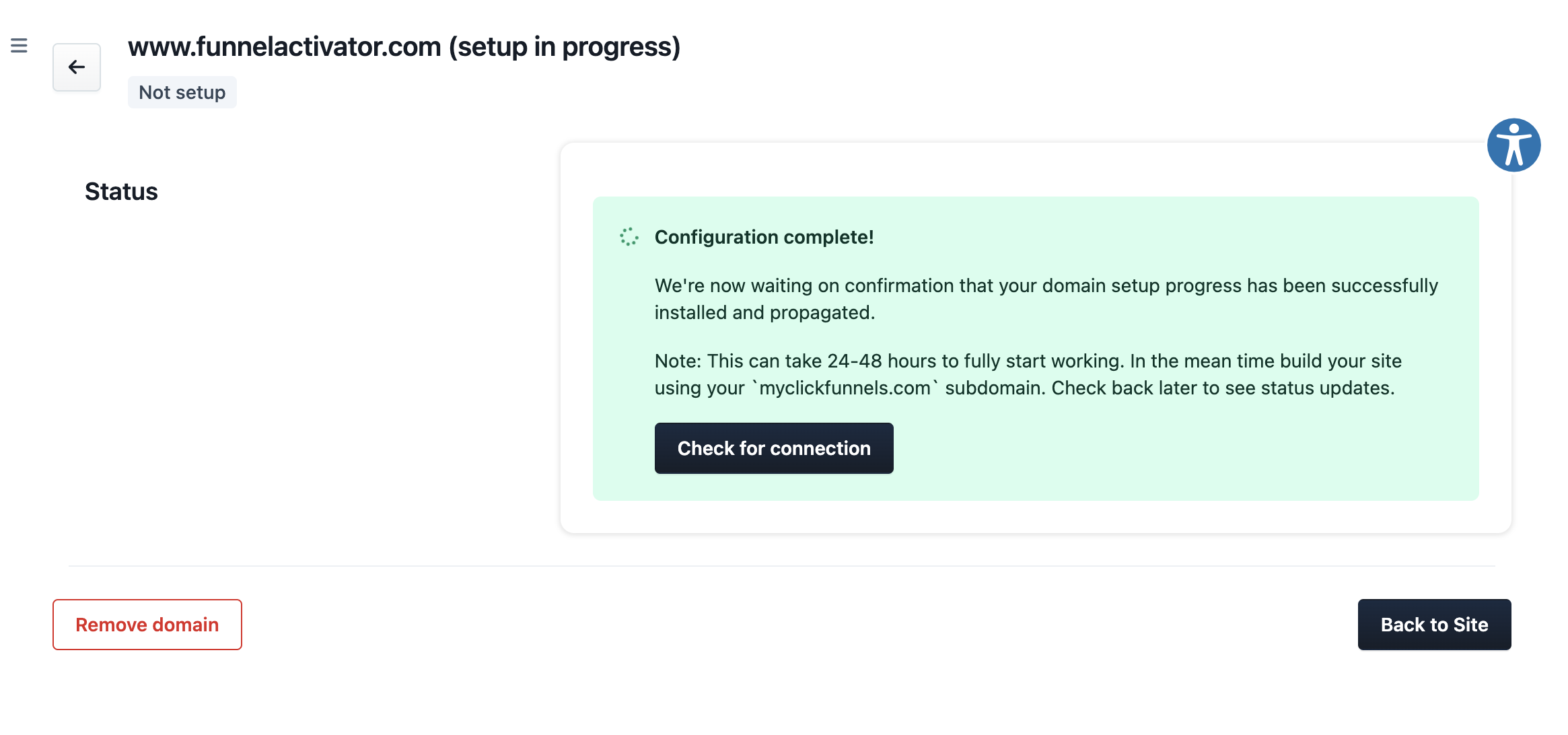Select the Status section heading
The width and height of the screenshot is (1568, 735).
[x=121, y=192]
